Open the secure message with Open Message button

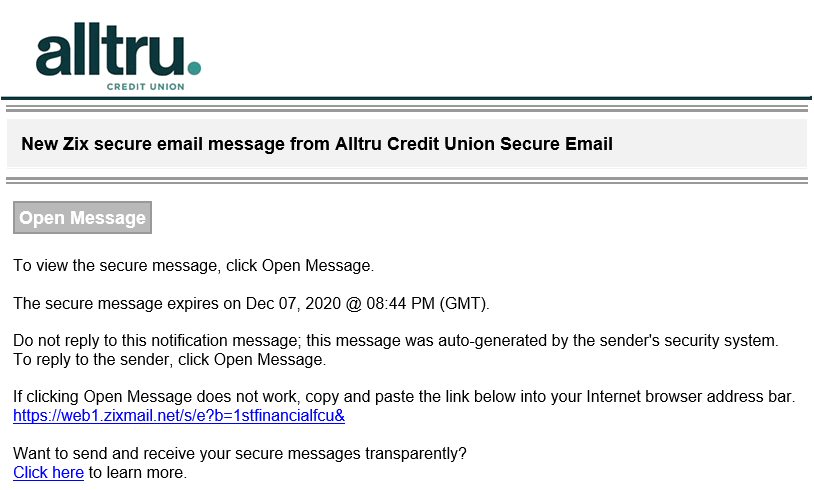83,217
